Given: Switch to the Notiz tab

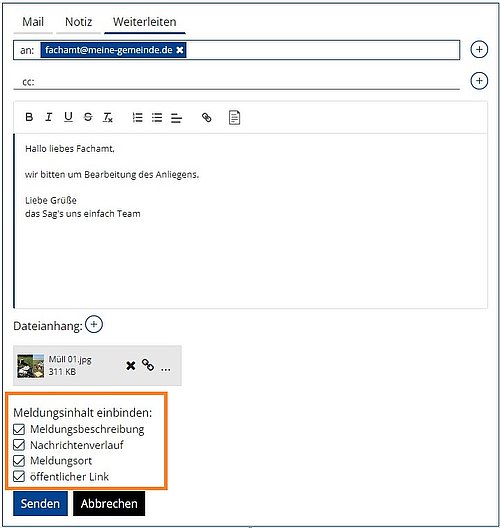Looking at the screenshot, I should 78,22.
